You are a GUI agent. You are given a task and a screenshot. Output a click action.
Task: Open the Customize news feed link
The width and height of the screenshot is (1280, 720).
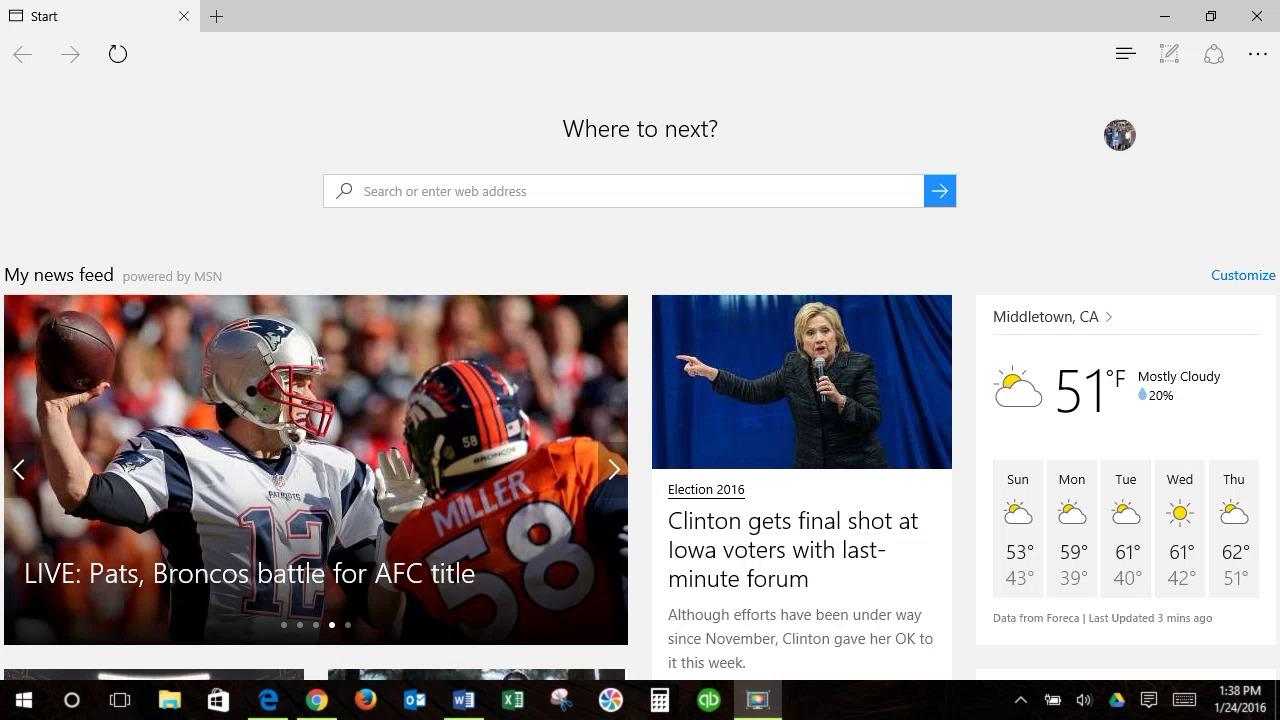(x=1243, y=275)
